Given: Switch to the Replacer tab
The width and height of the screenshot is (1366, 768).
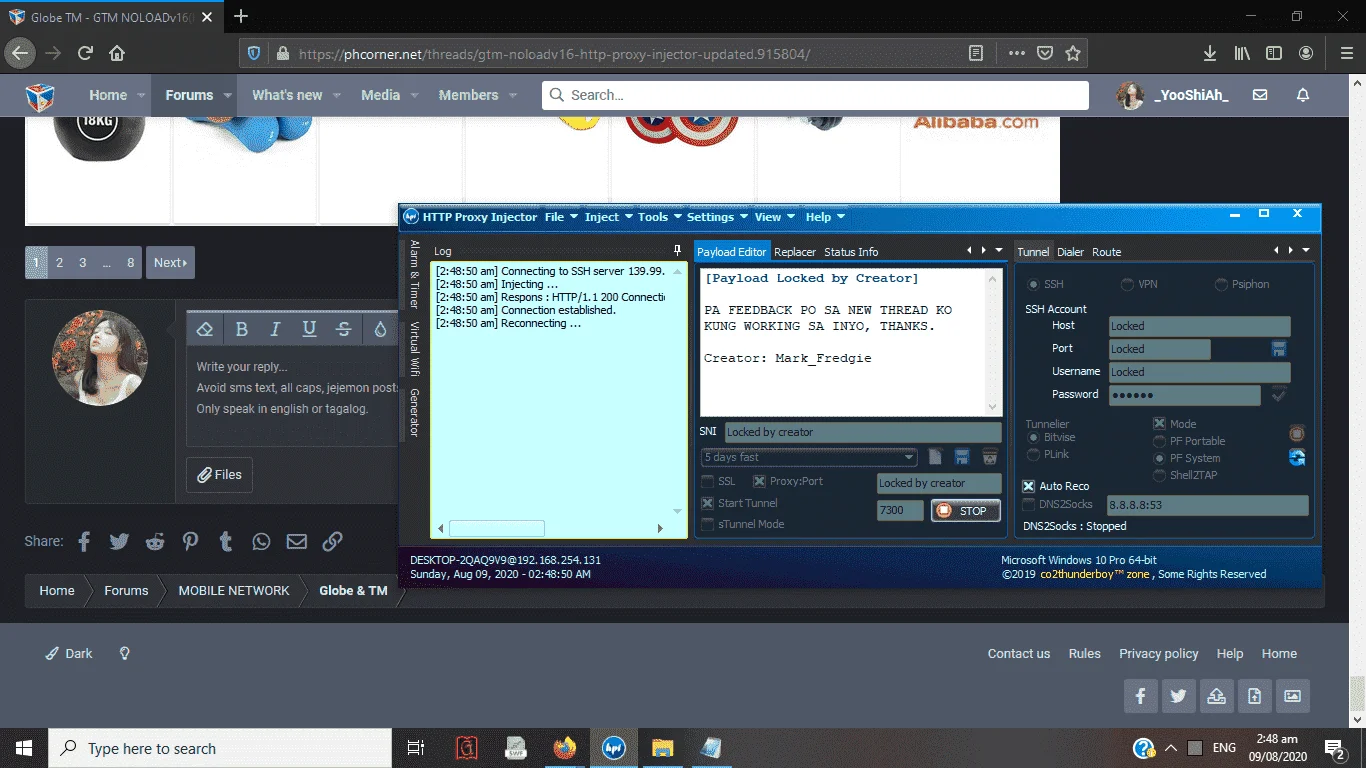Looking at the screenshot, I should [x=795, y=252].
